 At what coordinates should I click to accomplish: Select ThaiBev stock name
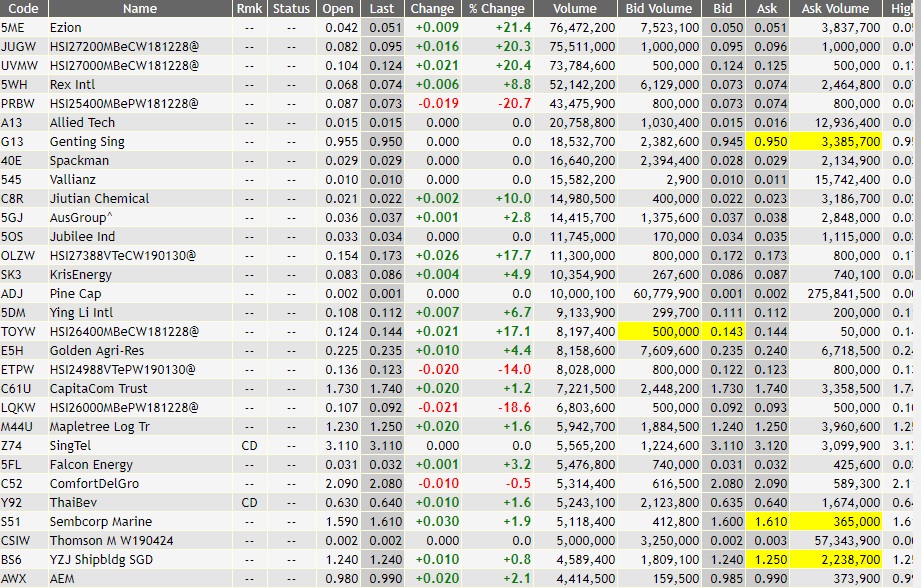click(73, 503)
